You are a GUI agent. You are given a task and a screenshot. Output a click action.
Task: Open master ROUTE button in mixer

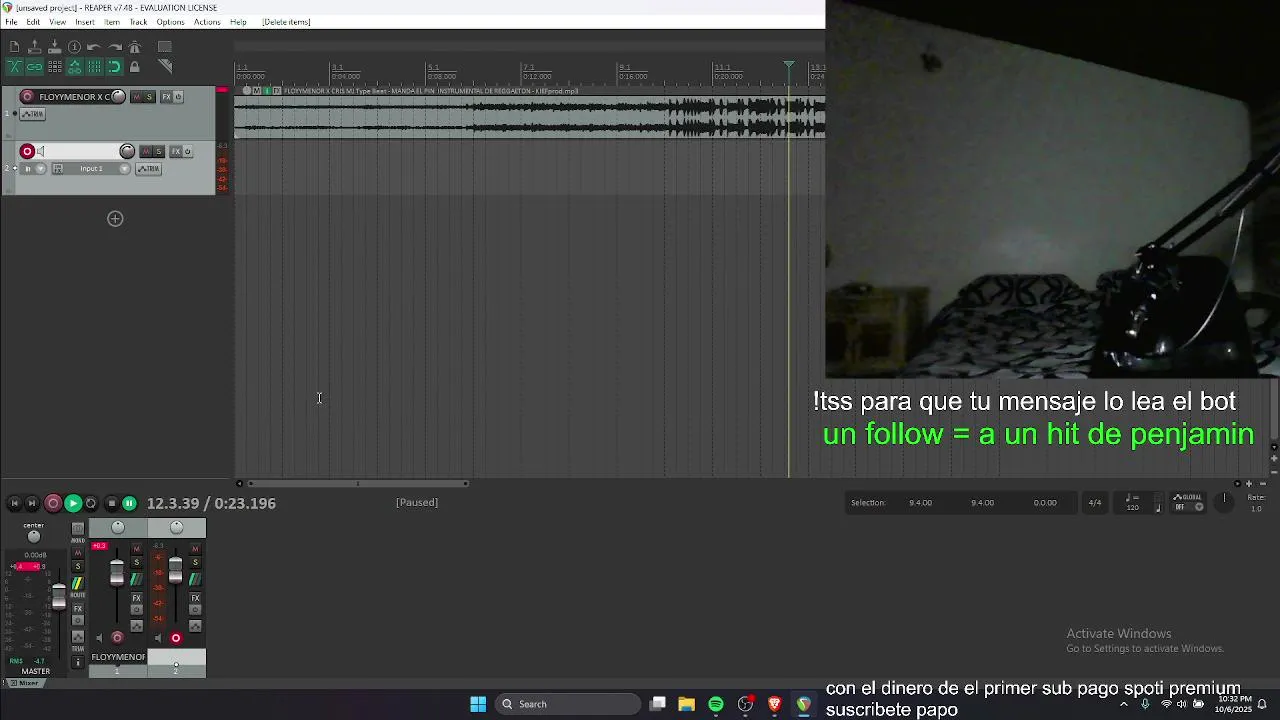pyautogui.click(x=78, y=584)
